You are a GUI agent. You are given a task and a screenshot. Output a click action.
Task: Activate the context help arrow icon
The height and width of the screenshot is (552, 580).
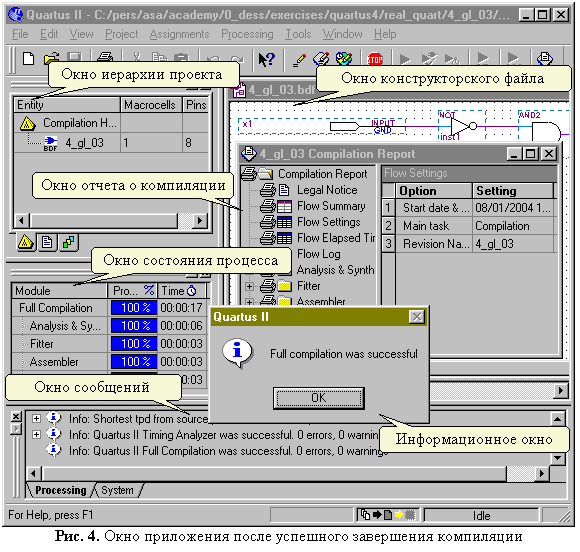coord(266,59)
